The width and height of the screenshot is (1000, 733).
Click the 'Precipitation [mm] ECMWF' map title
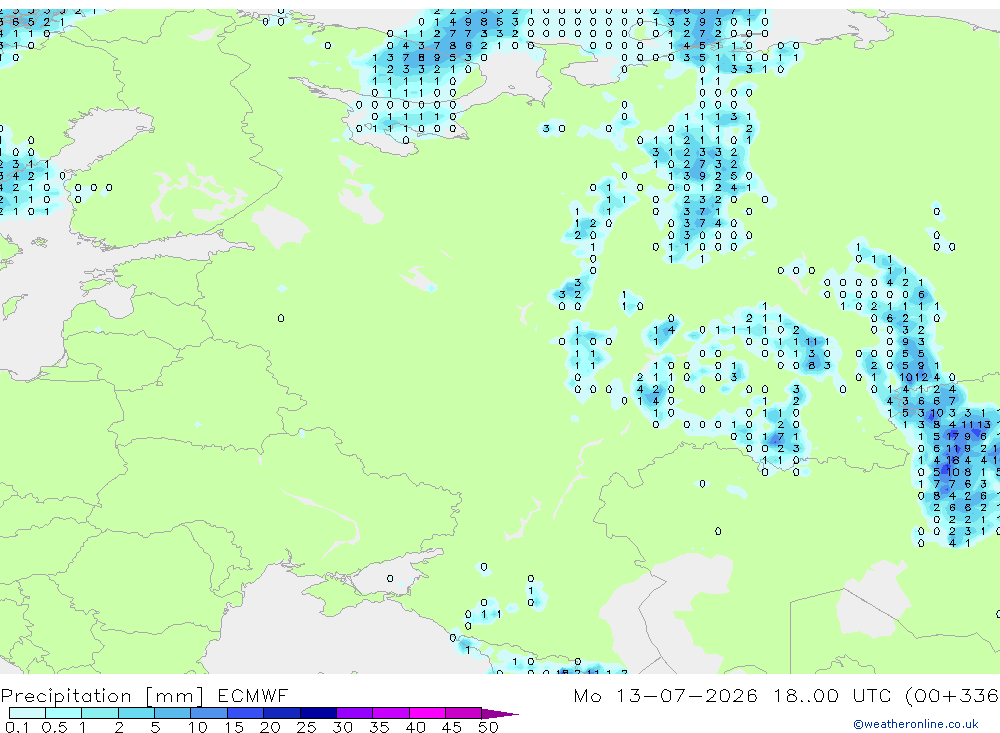[144, 695]
